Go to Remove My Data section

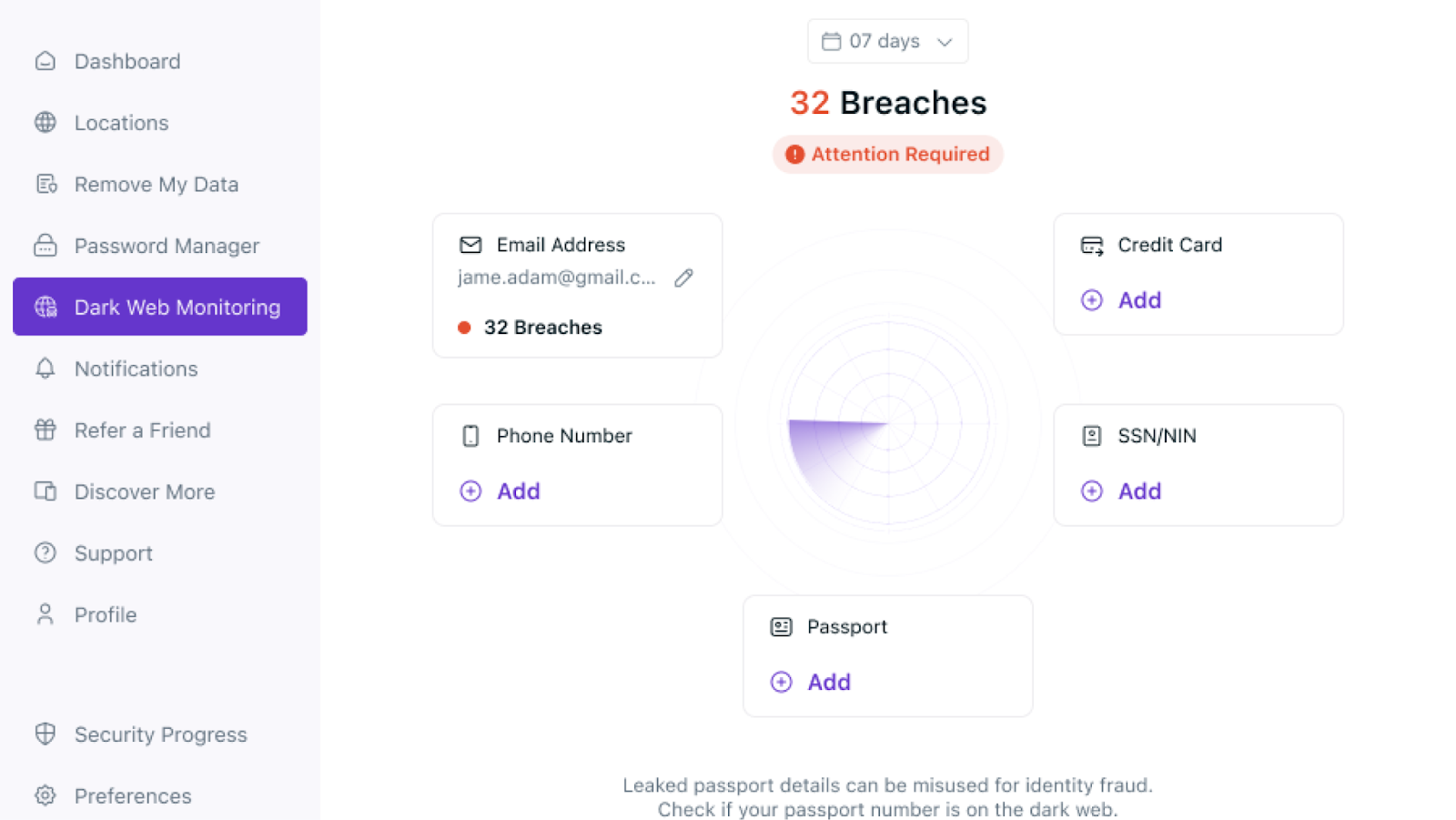click(156, 185)
